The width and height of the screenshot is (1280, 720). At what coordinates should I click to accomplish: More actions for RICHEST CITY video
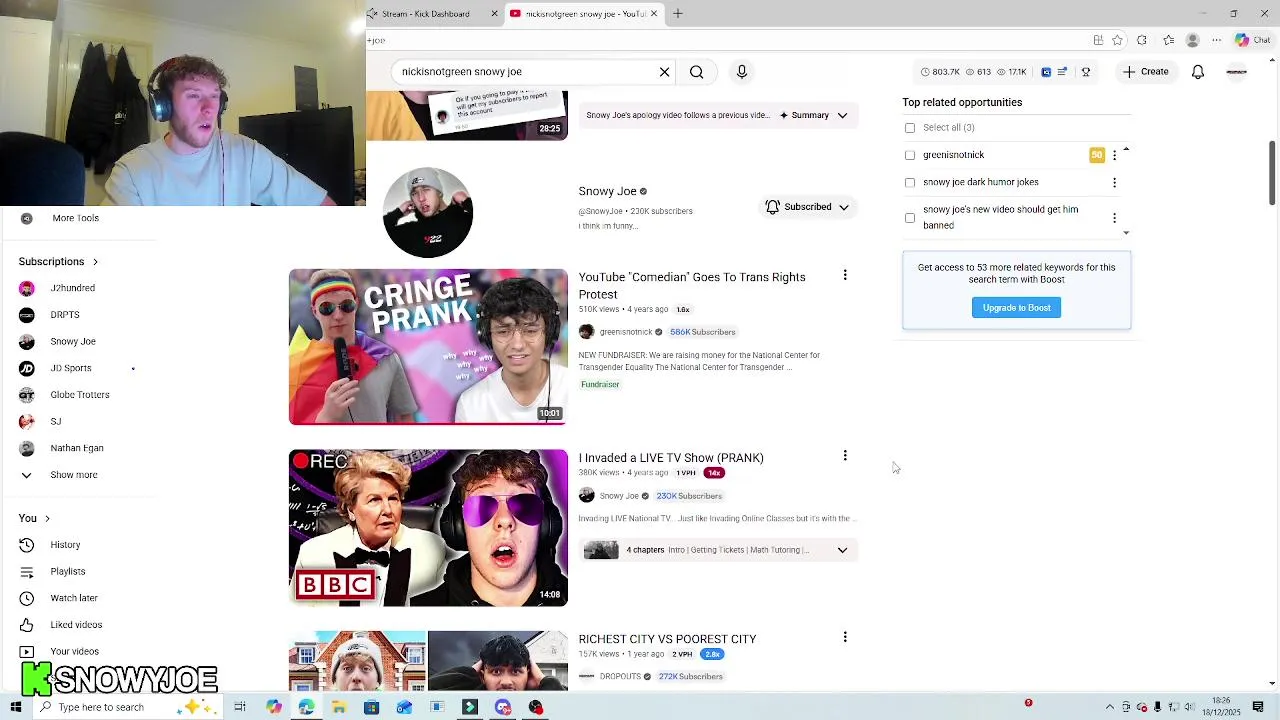coord(845,637)
